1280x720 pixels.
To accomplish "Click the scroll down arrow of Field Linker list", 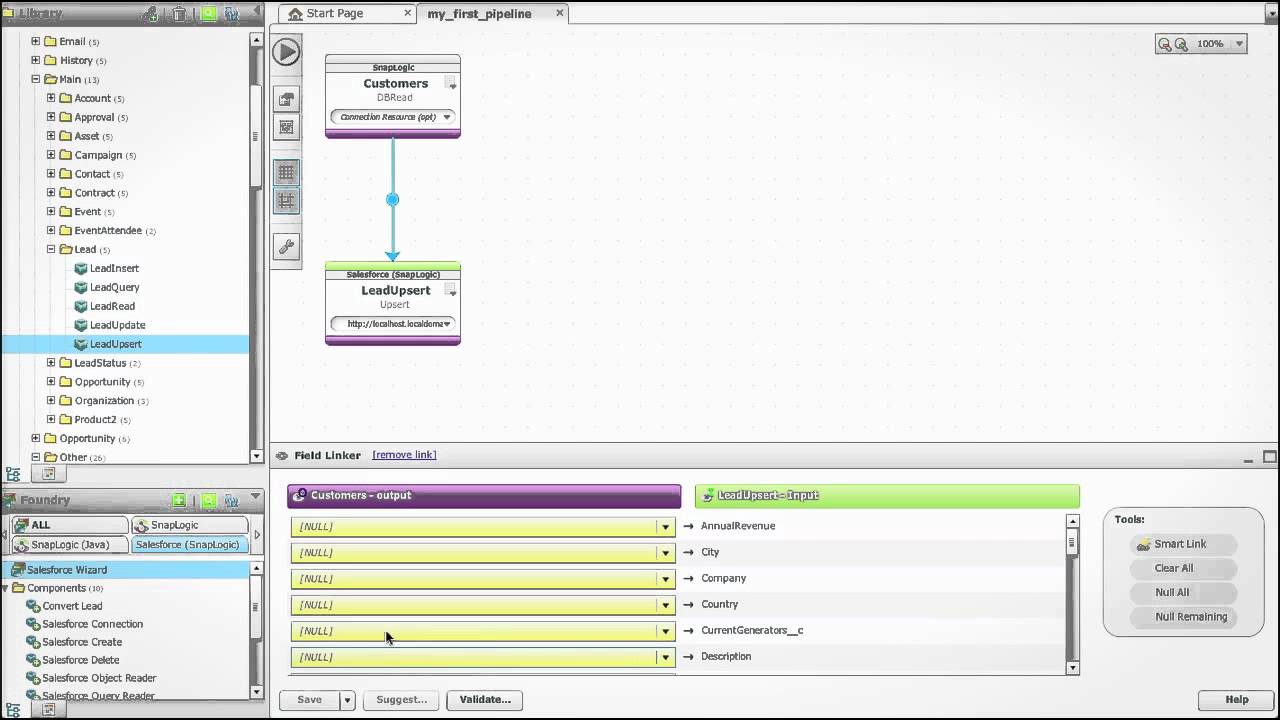I will (1073, 668).
